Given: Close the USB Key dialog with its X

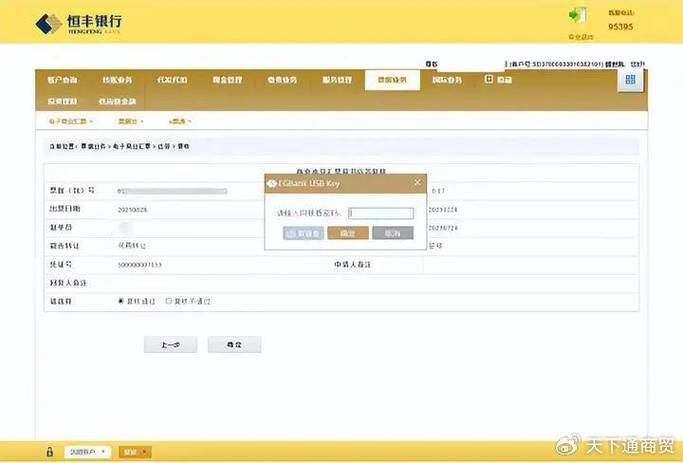Looking at the screenshot, I should (417, 182).
